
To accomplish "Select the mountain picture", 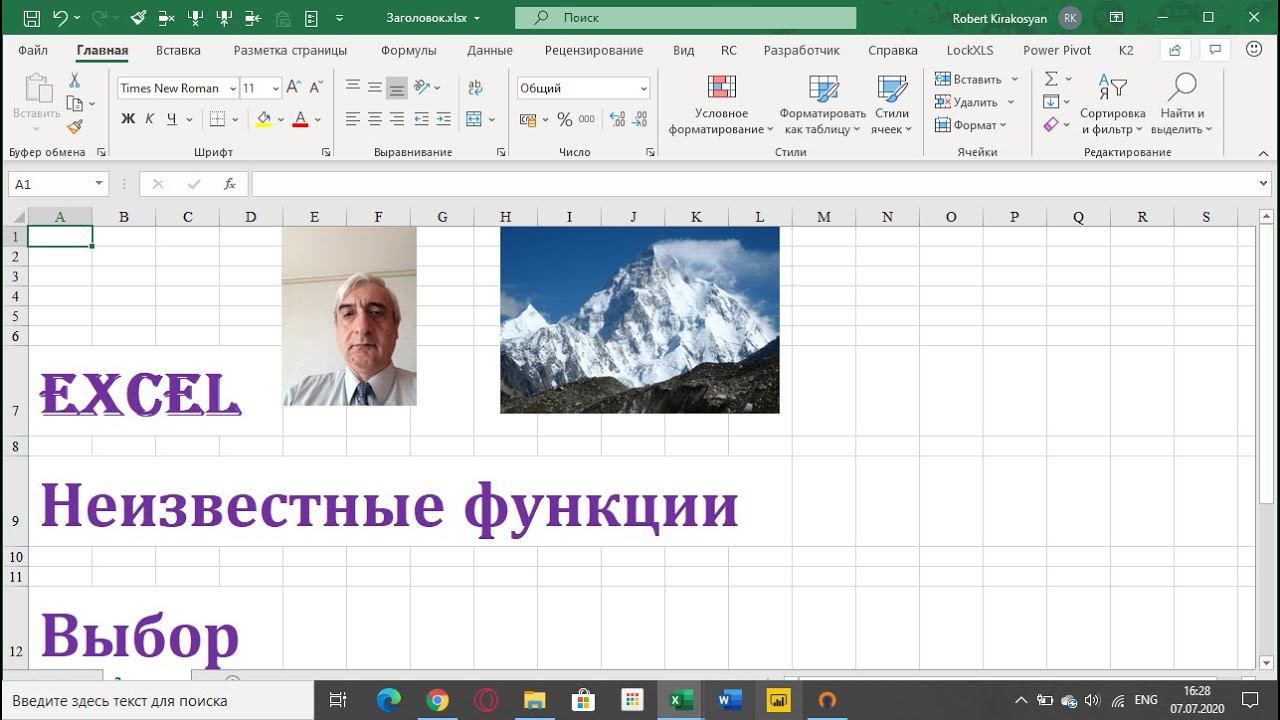I will [x=640, y=320].
